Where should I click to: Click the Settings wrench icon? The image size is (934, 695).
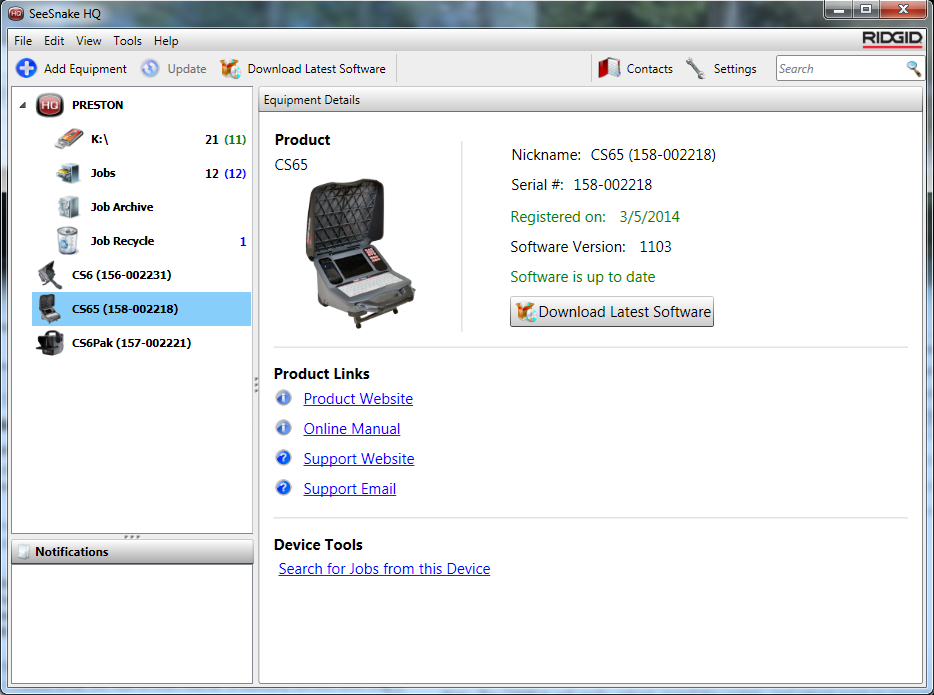pos(695,68)
